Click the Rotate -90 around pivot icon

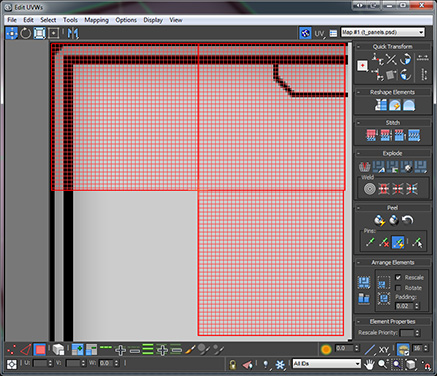[x=406, y=74]
